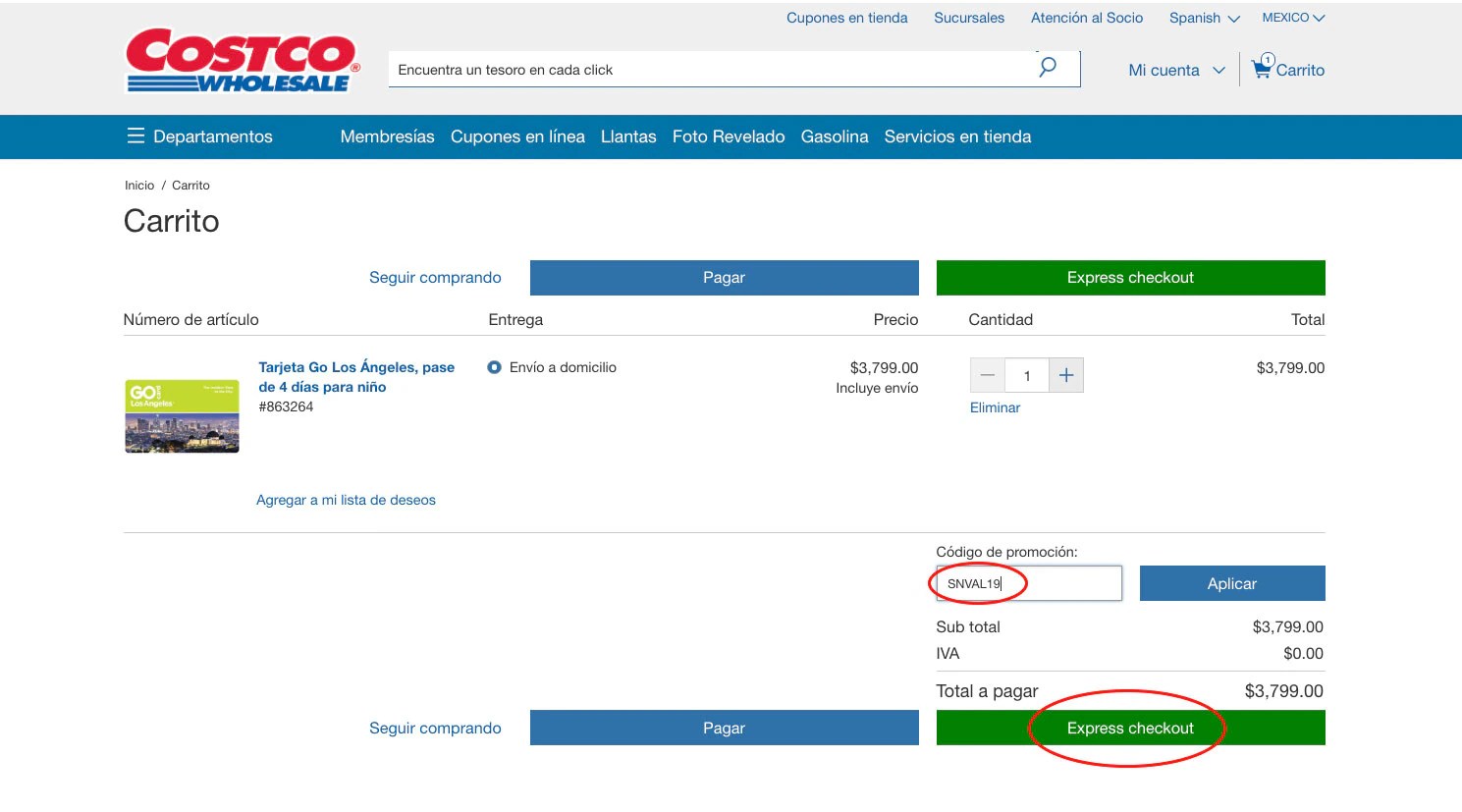Click the upper Pagar button

[725, 278]
